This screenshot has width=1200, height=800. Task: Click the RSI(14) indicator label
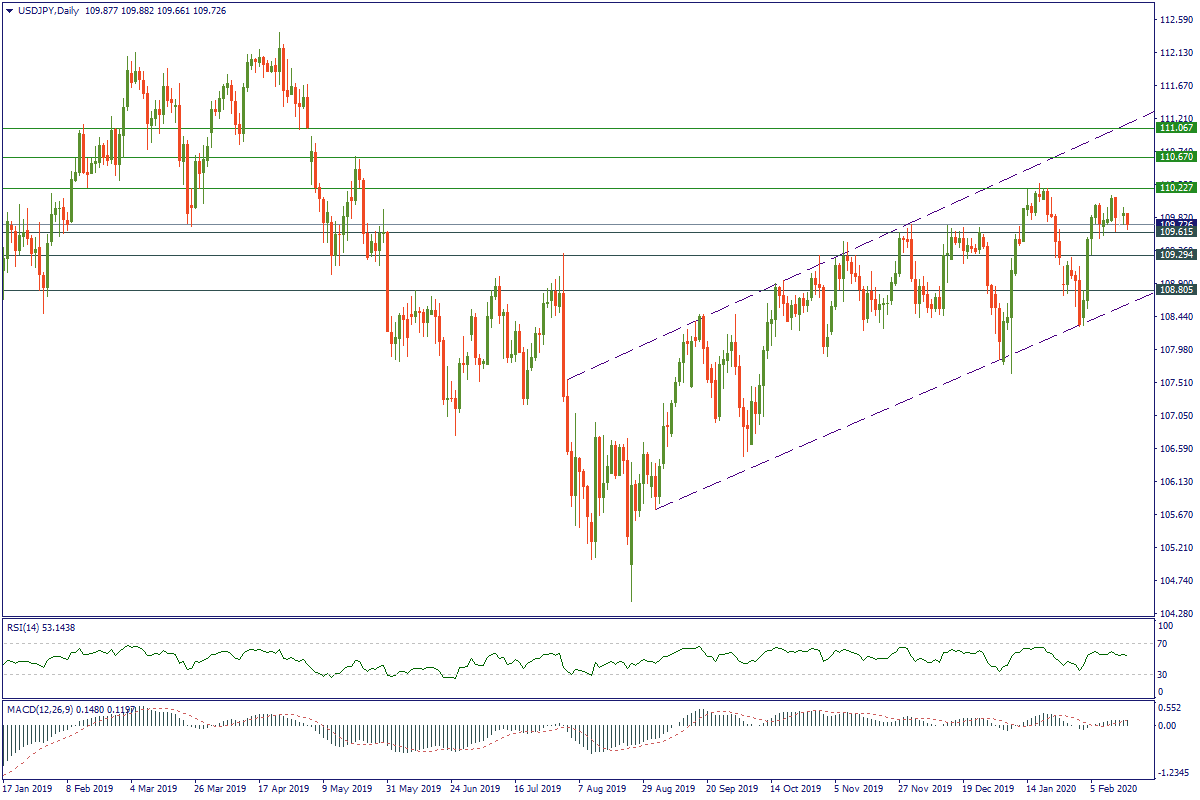(32, 627)
